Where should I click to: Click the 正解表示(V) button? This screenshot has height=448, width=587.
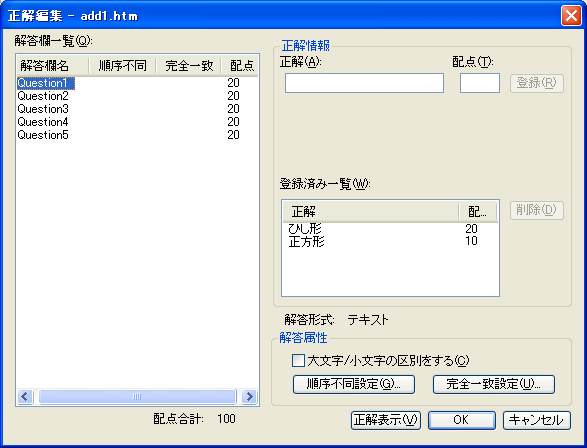tap(386, 420)
